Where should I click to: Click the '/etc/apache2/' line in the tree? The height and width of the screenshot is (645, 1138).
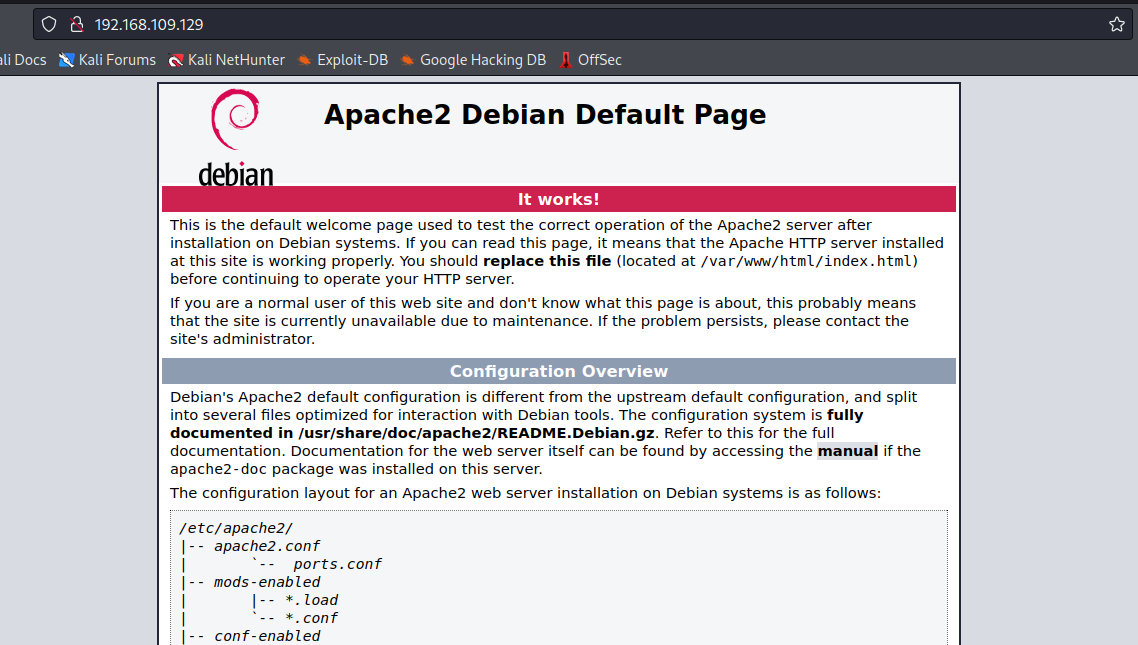point(236,528)
